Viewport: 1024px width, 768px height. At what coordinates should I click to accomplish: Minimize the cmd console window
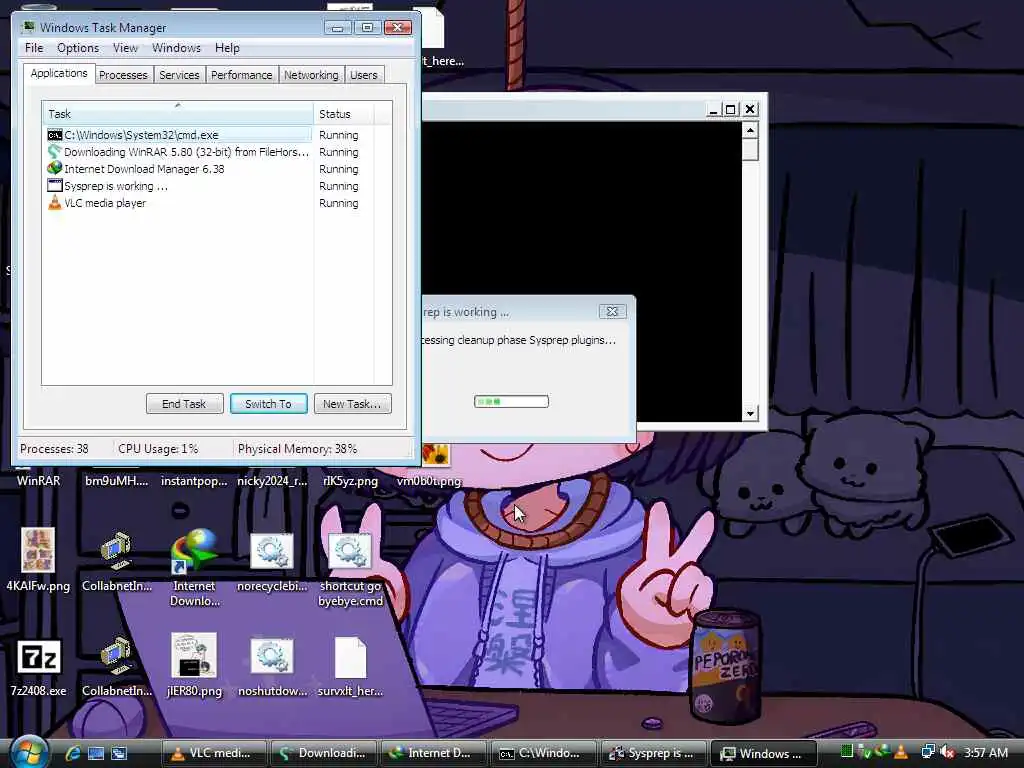click(714, 109)
